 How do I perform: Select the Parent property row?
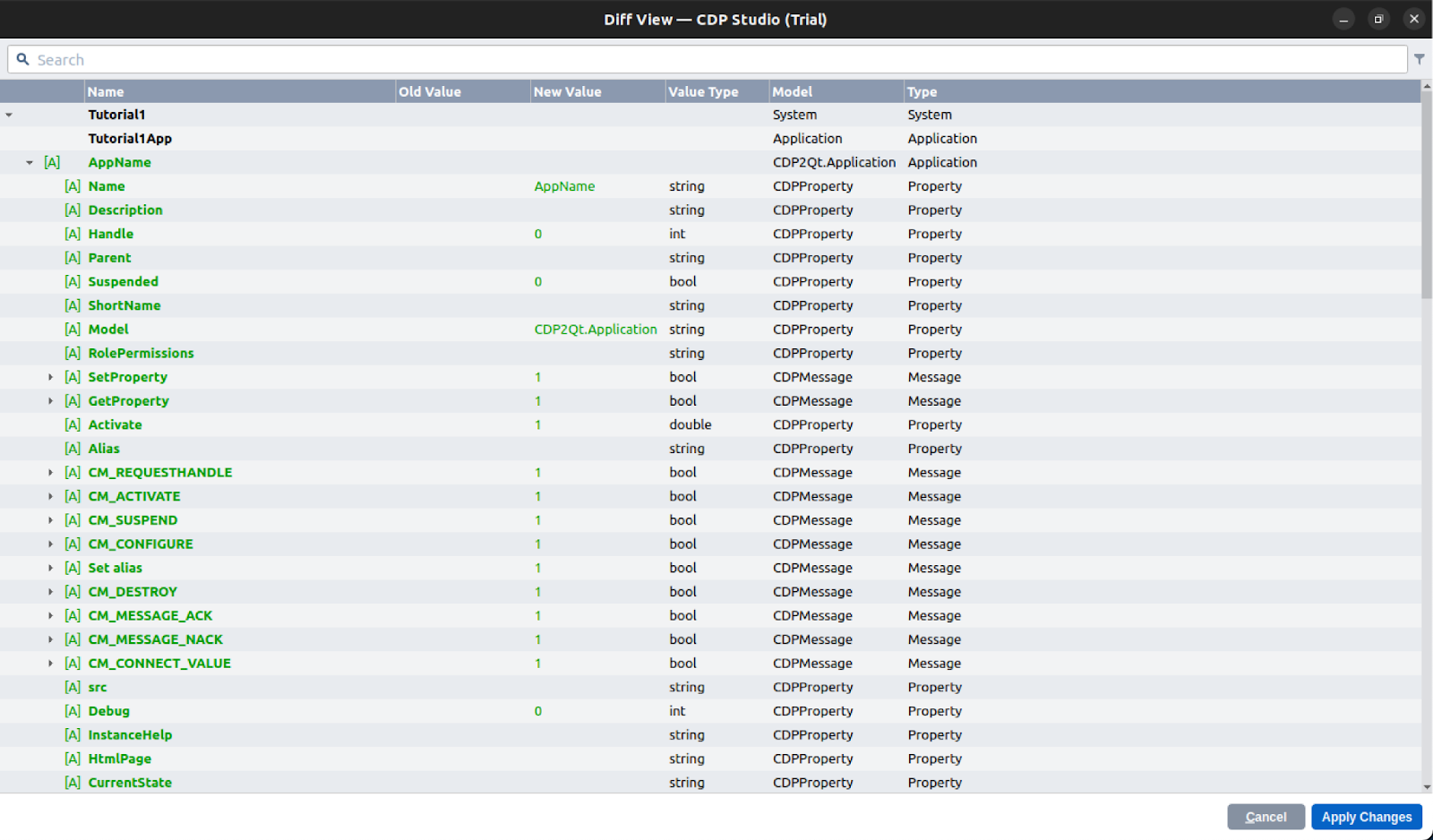(x=710, y=258)
